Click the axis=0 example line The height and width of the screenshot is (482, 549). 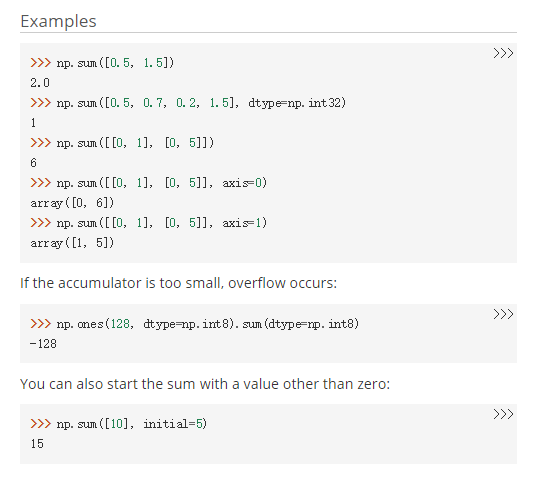click(x=148, y=183)
